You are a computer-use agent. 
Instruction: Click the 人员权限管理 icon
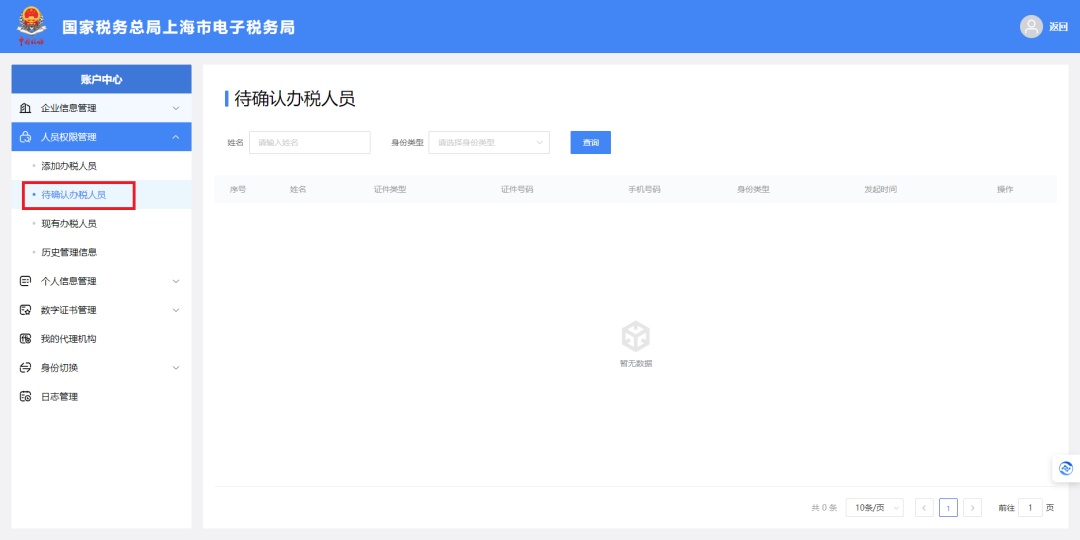point(25,137)
